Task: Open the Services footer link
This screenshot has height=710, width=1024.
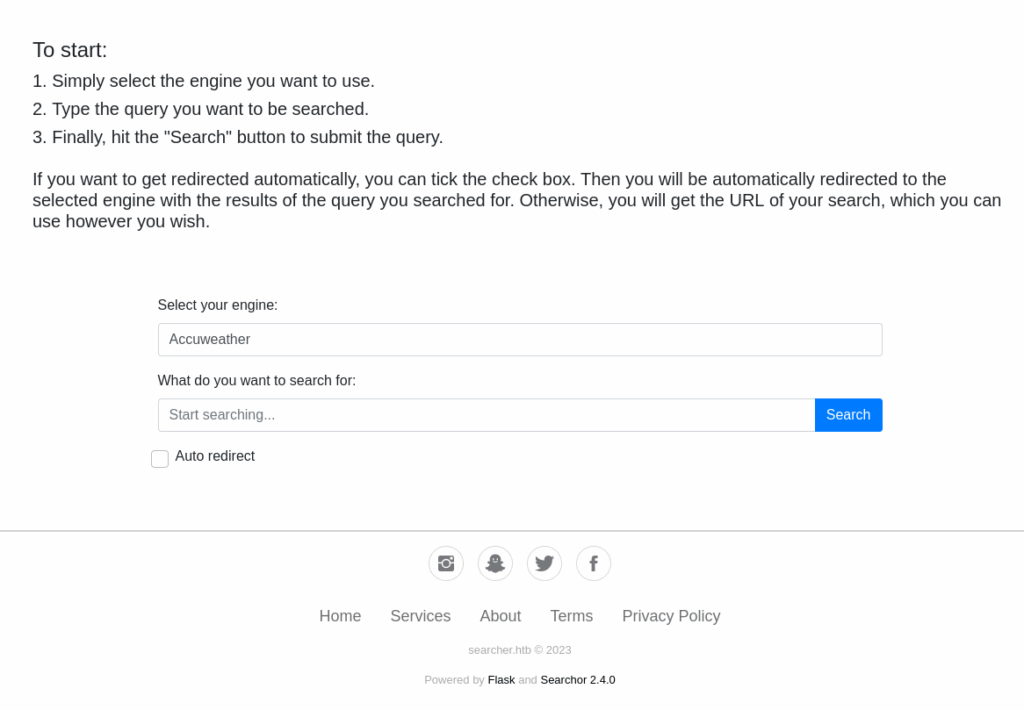Action: point(420,616)
